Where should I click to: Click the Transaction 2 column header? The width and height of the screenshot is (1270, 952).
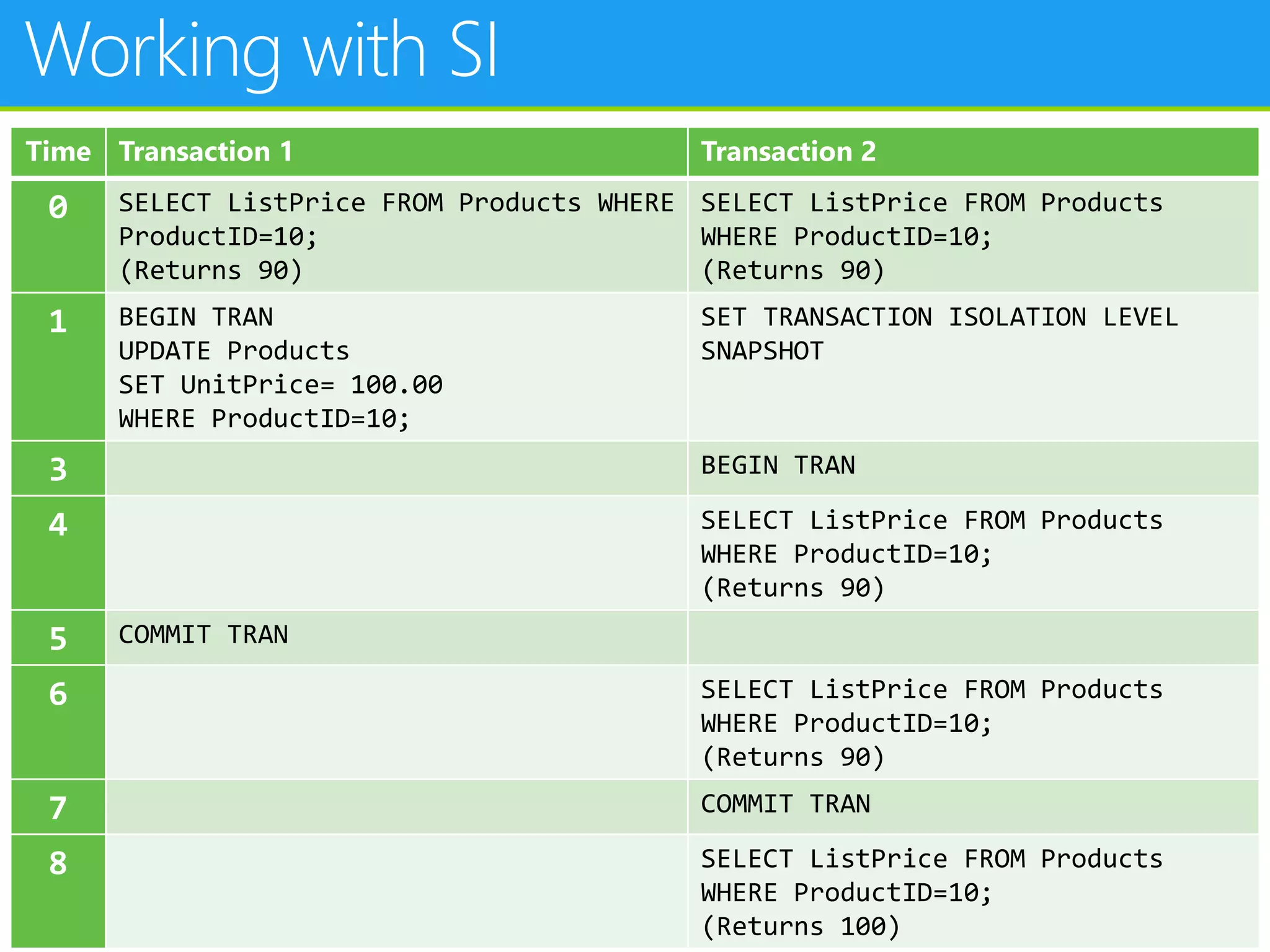tap(788, 152)
